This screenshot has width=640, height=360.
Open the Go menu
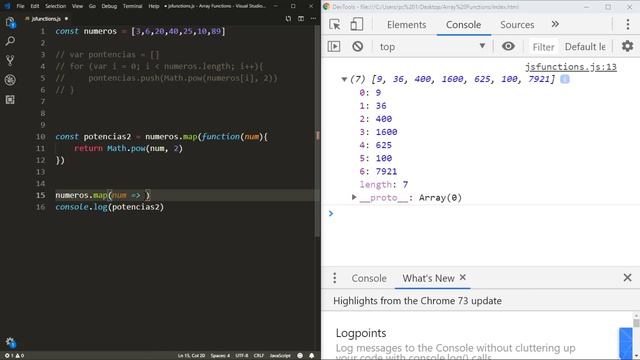tap(92, 6)
